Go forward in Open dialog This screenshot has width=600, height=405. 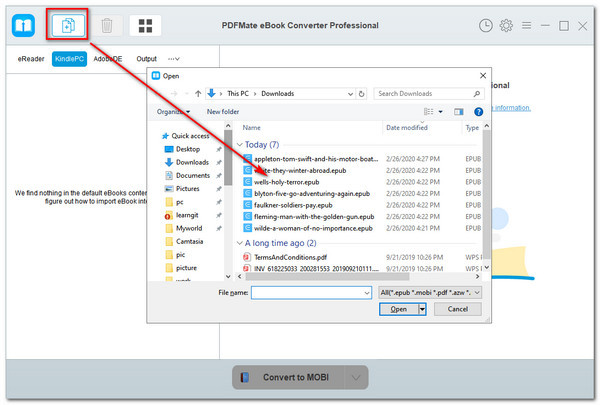174,93
